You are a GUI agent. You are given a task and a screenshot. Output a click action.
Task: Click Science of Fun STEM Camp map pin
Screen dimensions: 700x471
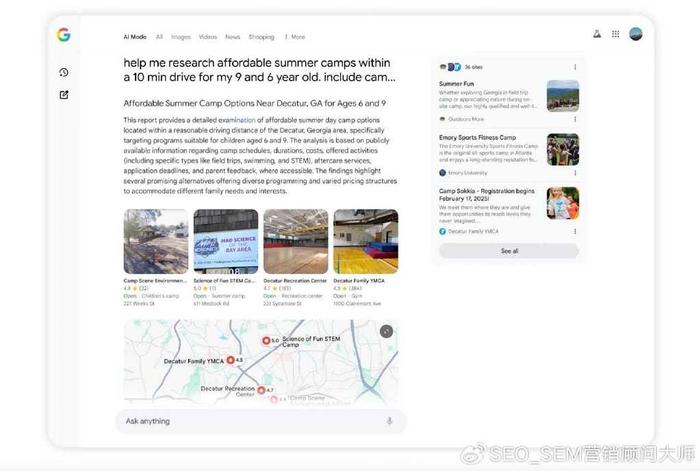tap(266, 341)
